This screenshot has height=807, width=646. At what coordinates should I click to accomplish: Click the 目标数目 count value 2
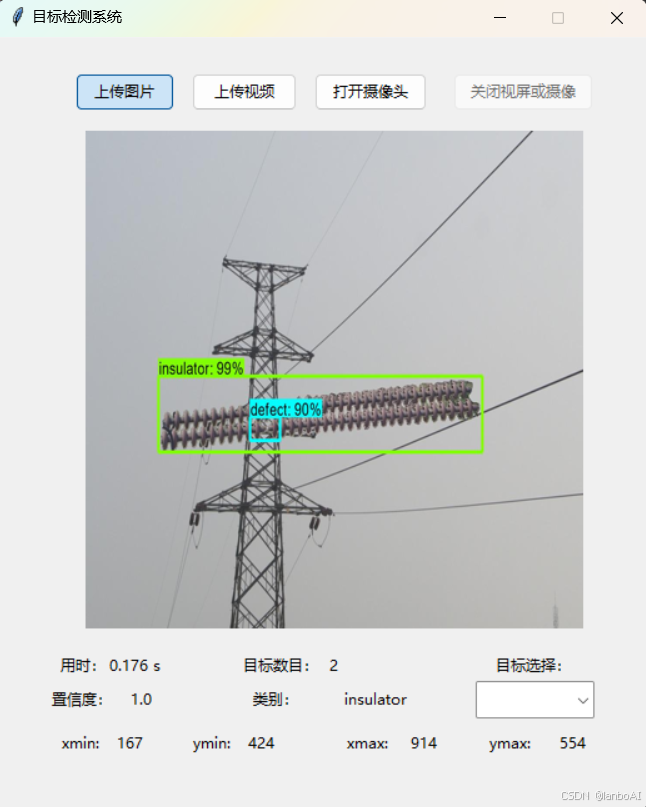pos(334,665)
